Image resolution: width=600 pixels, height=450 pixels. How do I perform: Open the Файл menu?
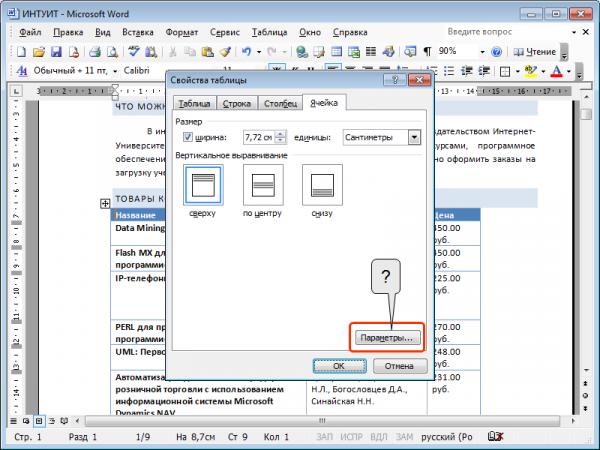coord(30,33)
